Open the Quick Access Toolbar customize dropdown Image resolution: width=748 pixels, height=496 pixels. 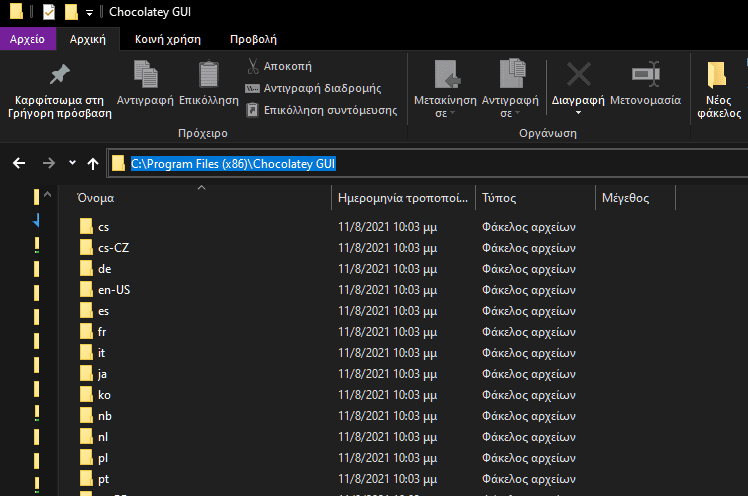[x=89, y=13]
